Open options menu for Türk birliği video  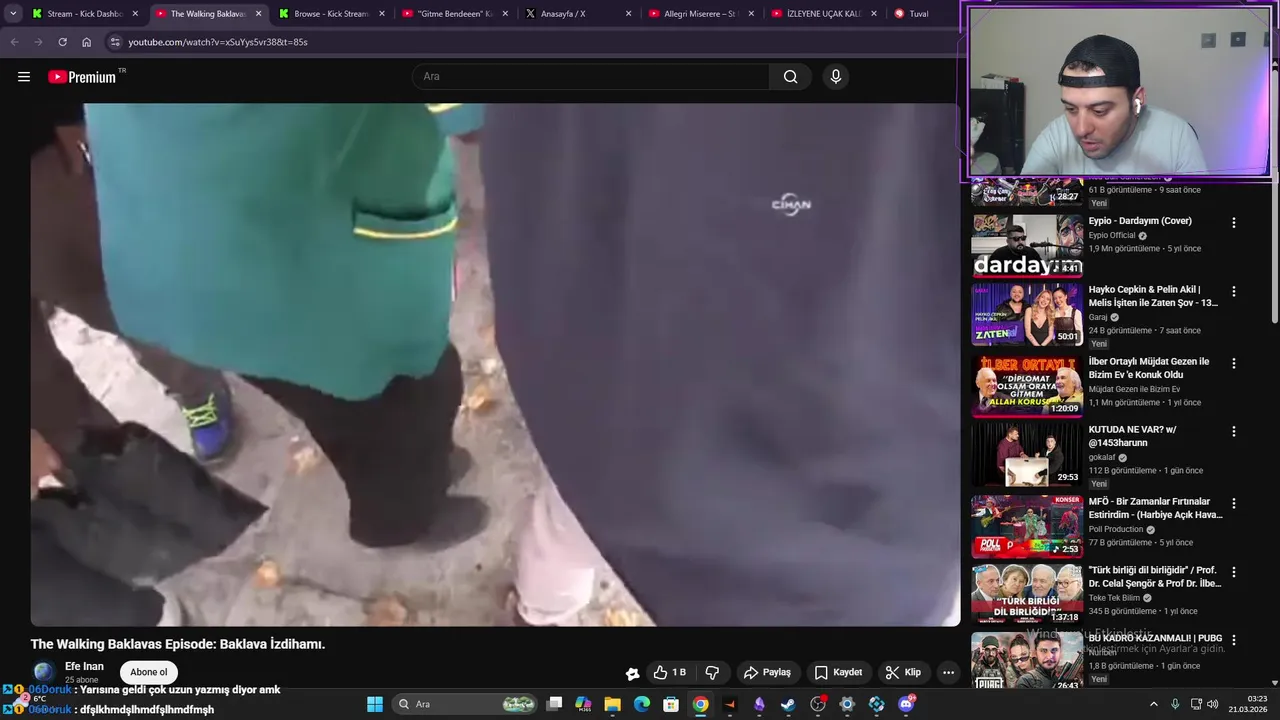pos(1233,572)
